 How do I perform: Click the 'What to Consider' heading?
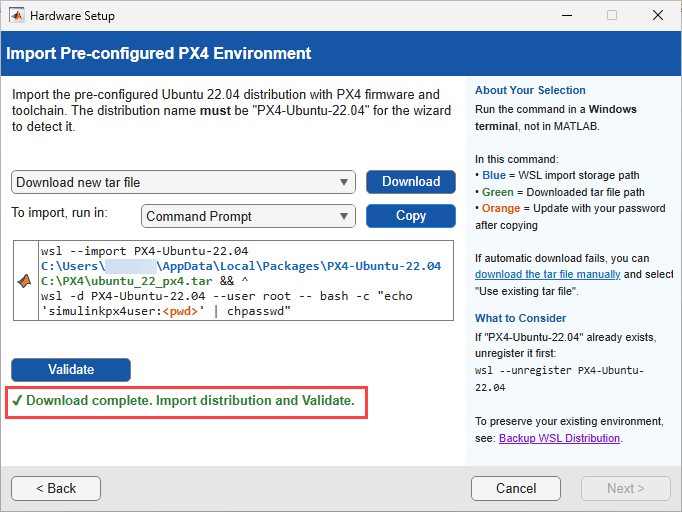pos(521,318)
